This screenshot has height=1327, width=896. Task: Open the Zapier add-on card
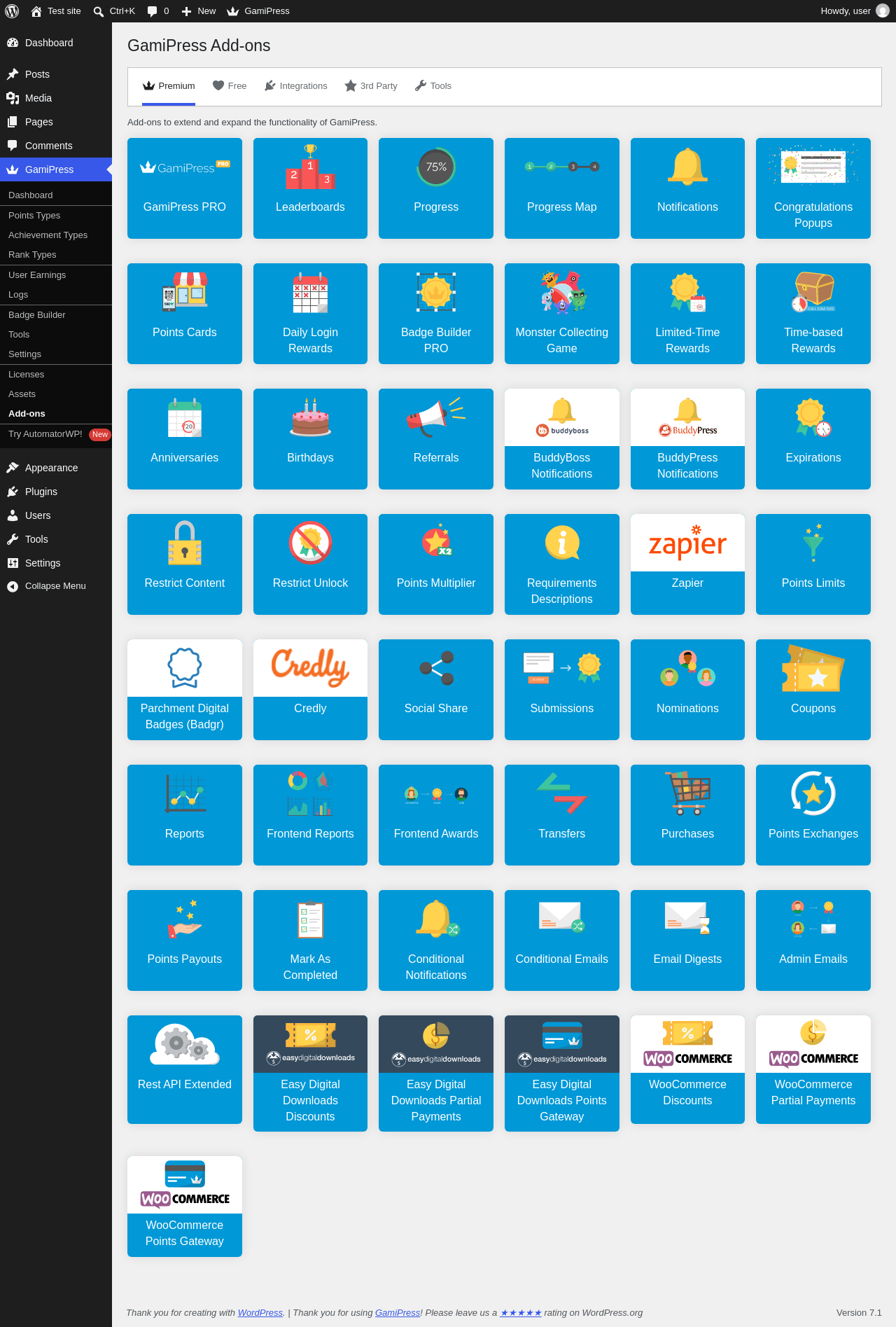tap(687, 564)
